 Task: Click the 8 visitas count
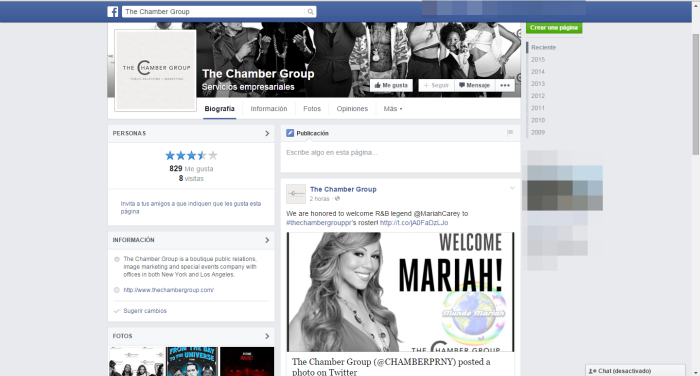click(191, 178)
